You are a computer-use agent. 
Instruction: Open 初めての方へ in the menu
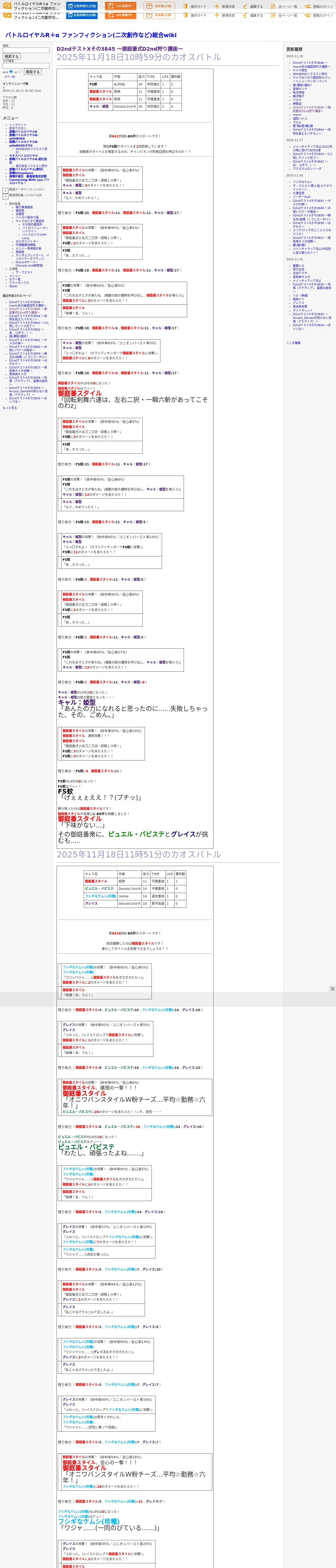(x=18, y=128)
